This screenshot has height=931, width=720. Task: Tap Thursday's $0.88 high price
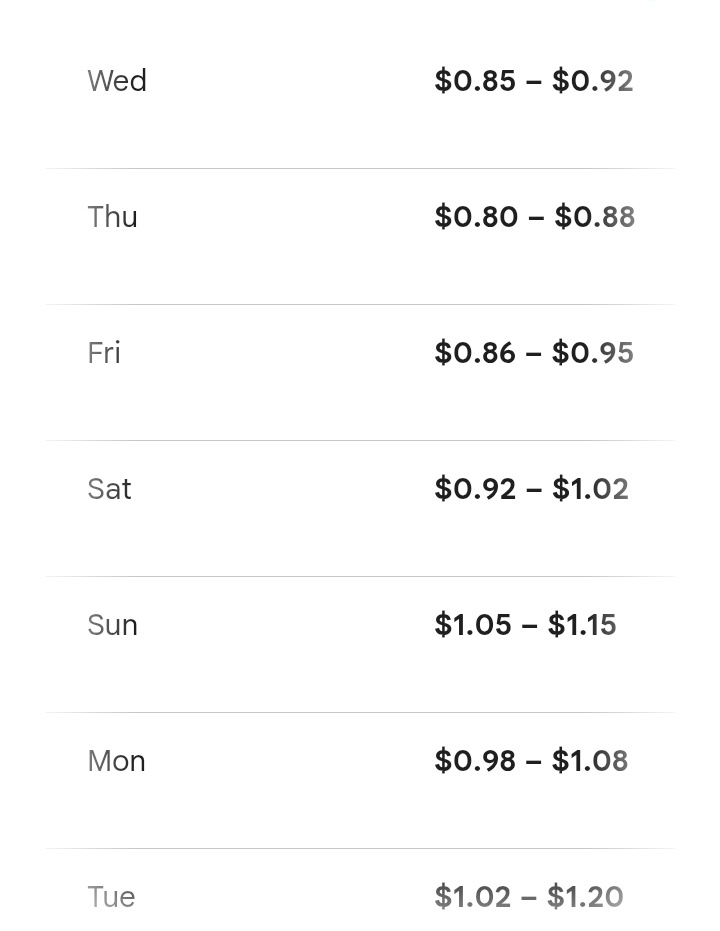(594, 217)
